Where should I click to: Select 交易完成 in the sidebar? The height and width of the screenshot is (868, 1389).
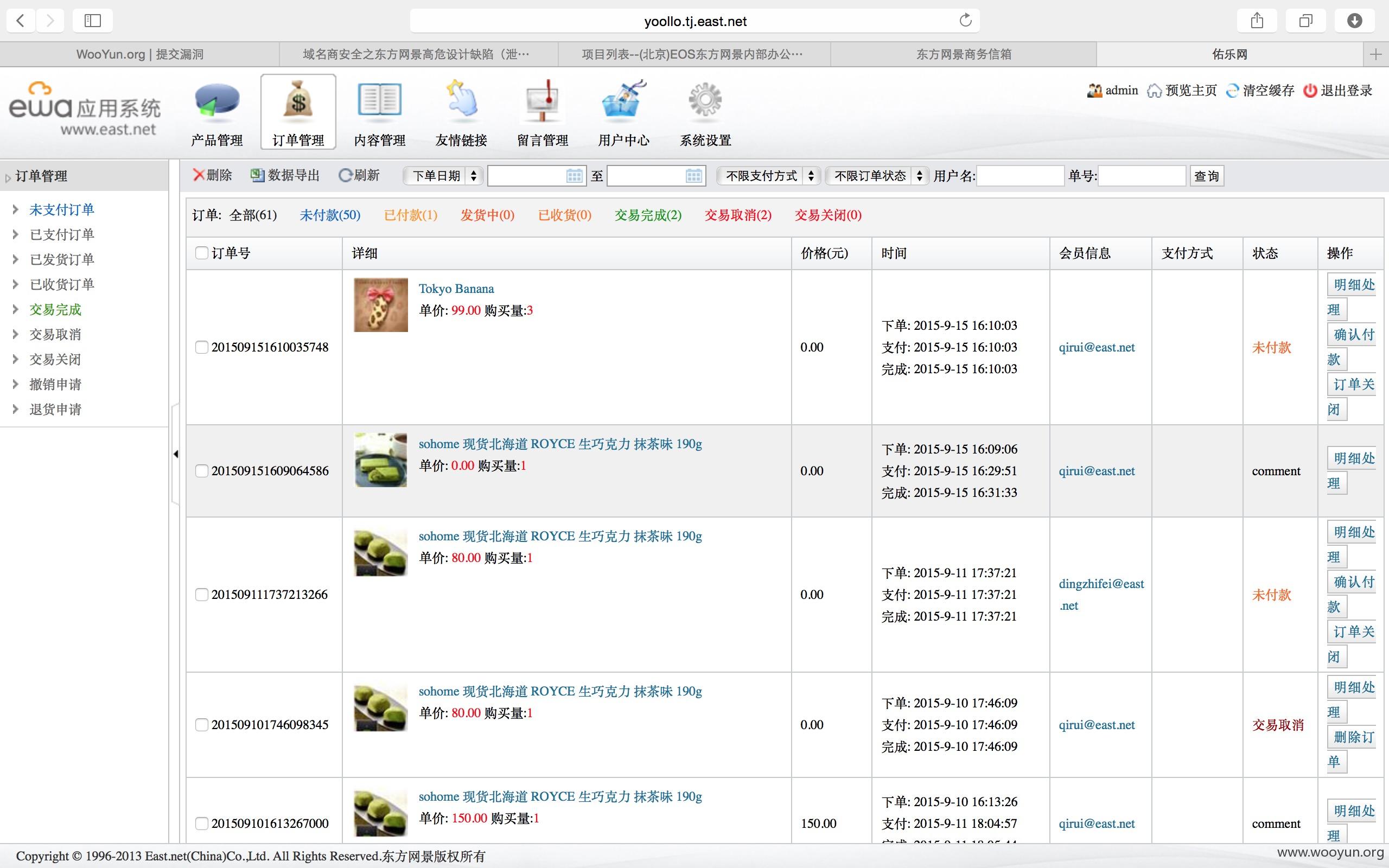click(x=56, y=309)
